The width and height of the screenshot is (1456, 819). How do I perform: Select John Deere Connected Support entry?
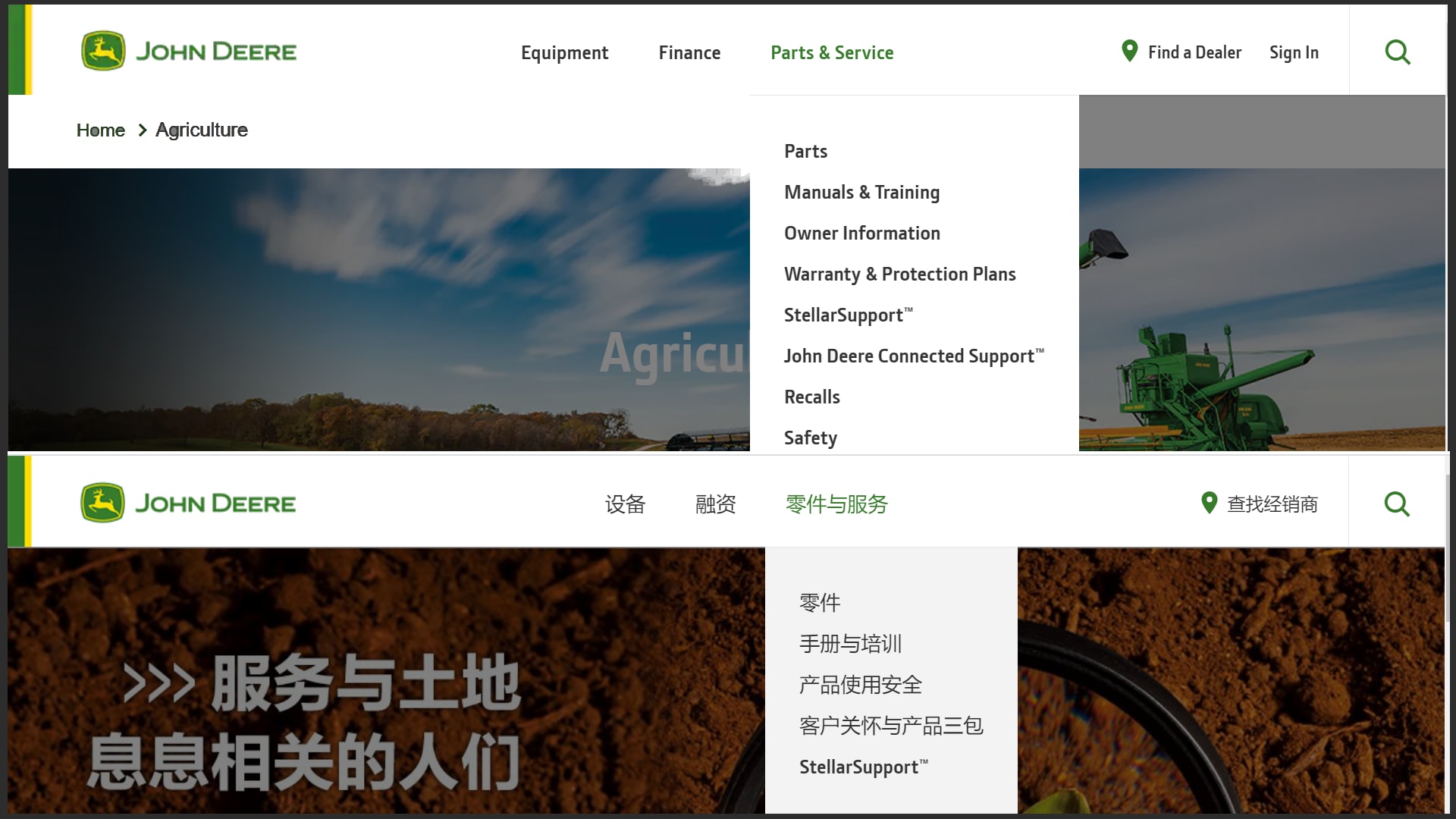[x=914, y=356]
